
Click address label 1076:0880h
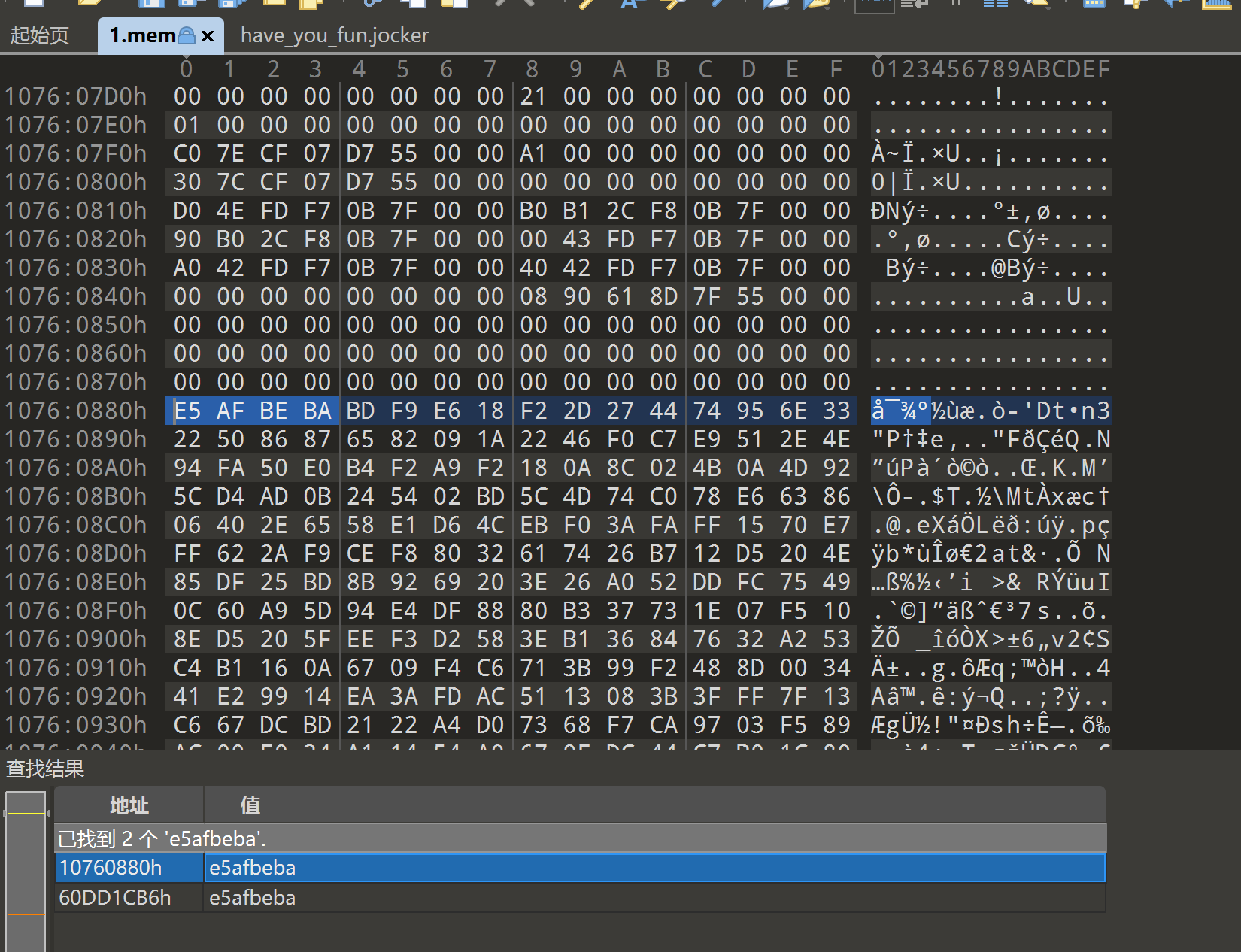[76, 411]
